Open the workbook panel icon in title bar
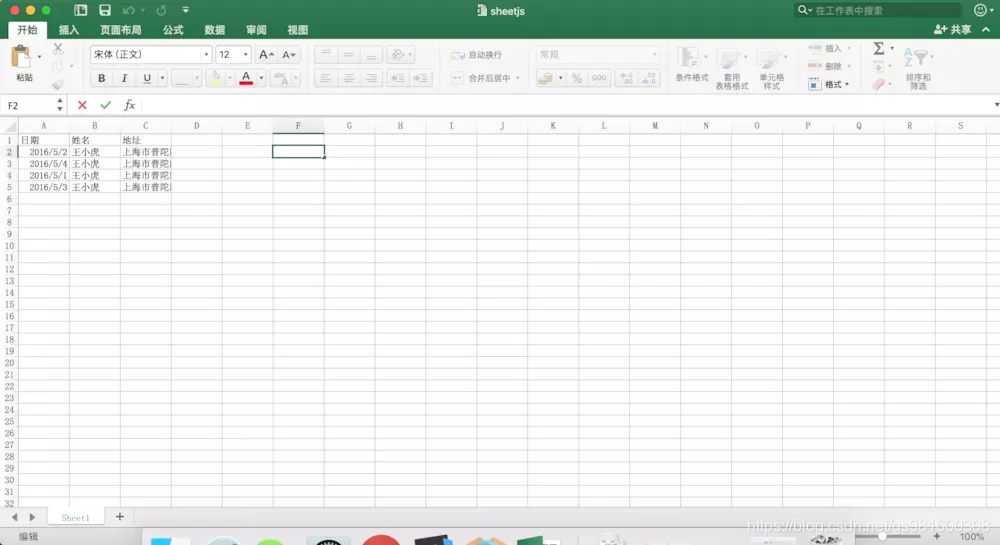This screenshot has height=545, width=1000. coord(80,10)
